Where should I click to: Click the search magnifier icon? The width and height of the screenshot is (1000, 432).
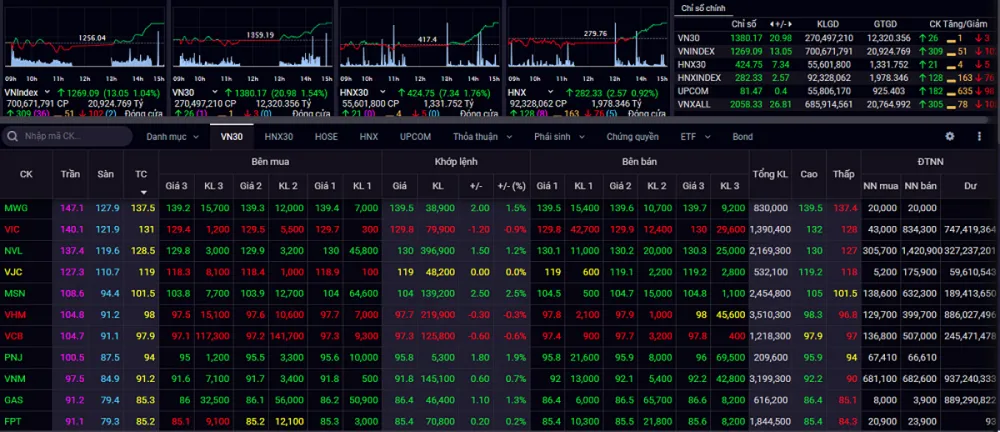tap(13, 136)
